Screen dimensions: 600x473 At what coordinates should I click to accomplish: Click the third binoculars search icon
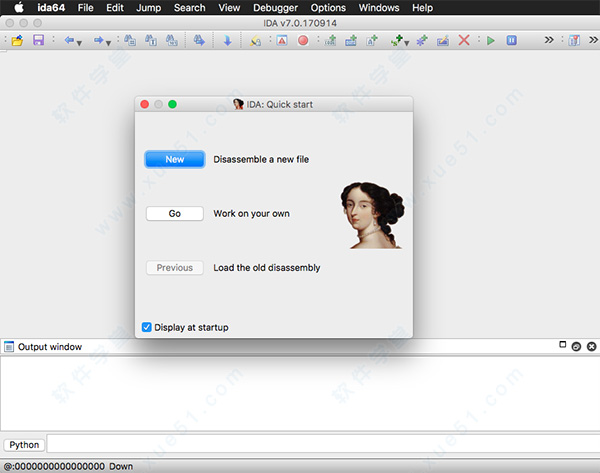[171, 40]
